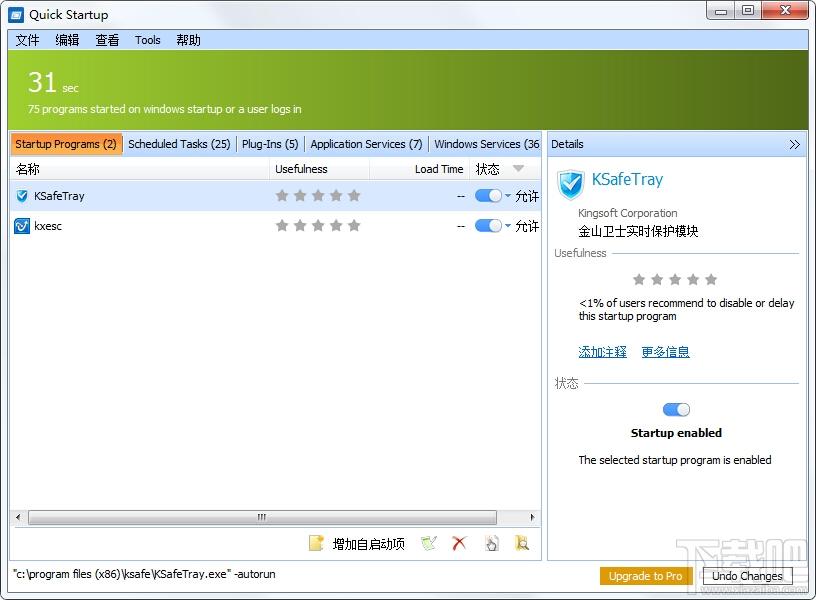Open the 查看 menu
The width and height of the screenshot is (816, 600).
click(107, 40)
